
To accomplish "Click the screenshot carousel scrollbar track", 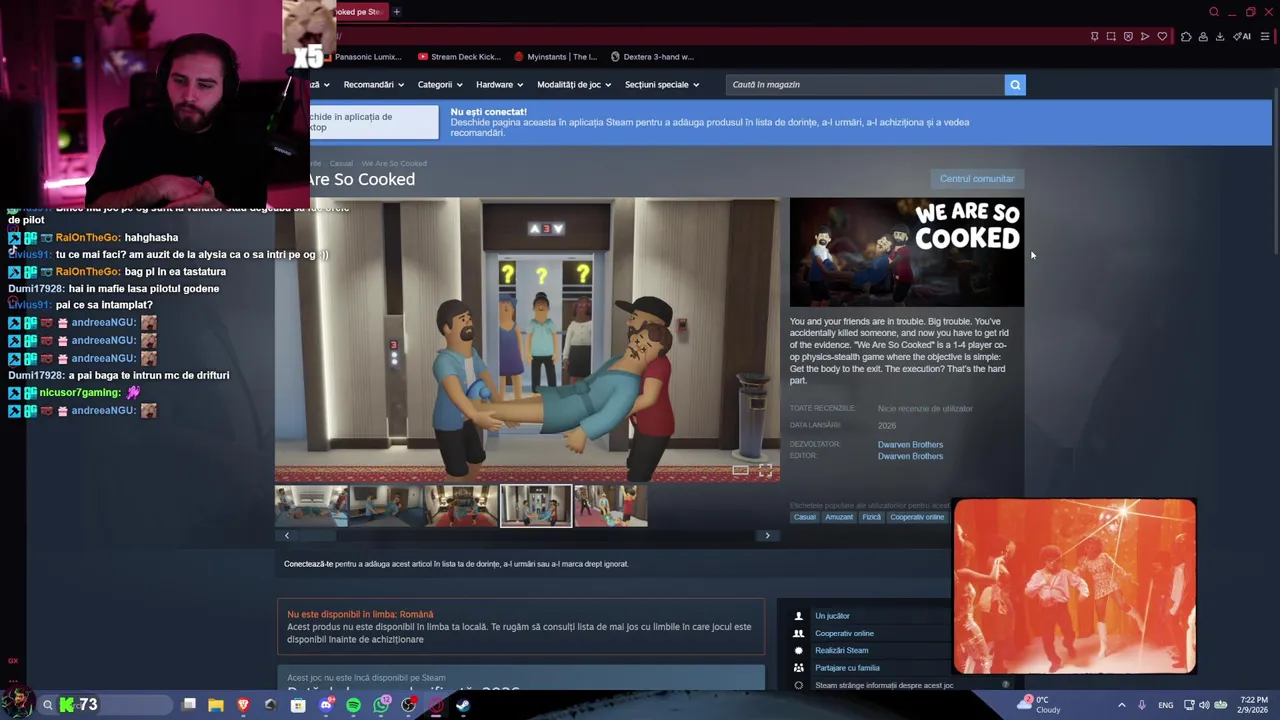I will pyautogui.click(x=527, y=536).
